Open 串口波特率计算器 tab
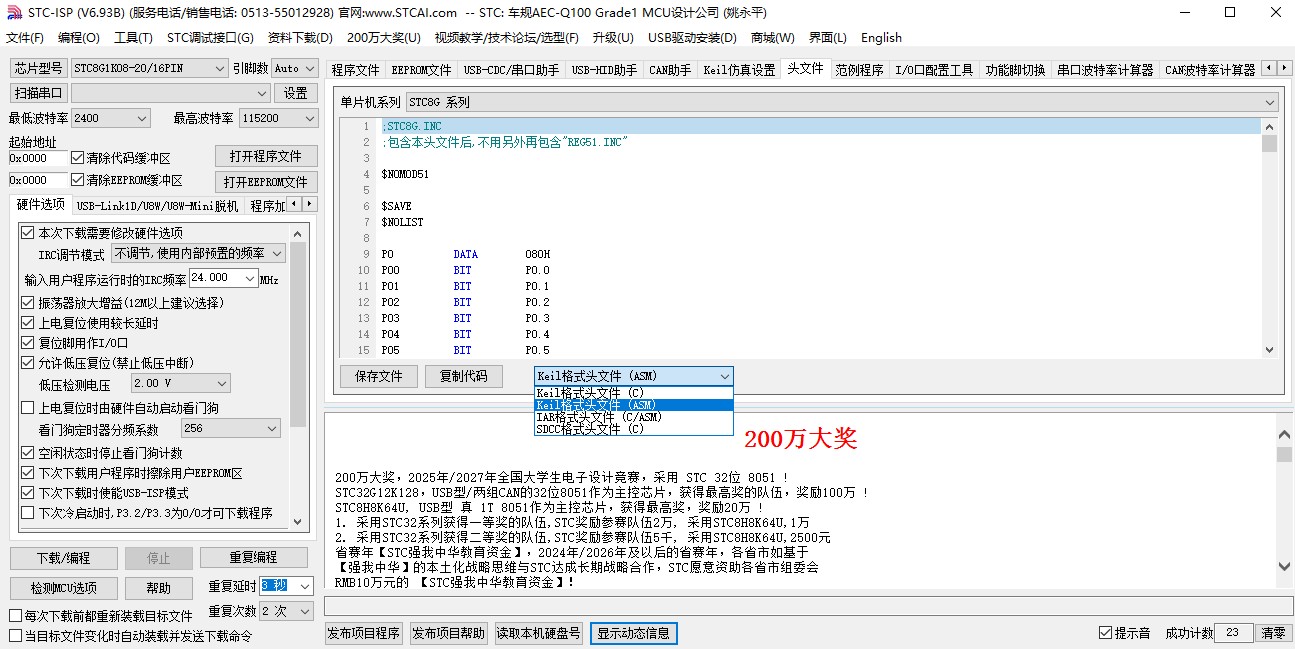 tap(1106, 70)
